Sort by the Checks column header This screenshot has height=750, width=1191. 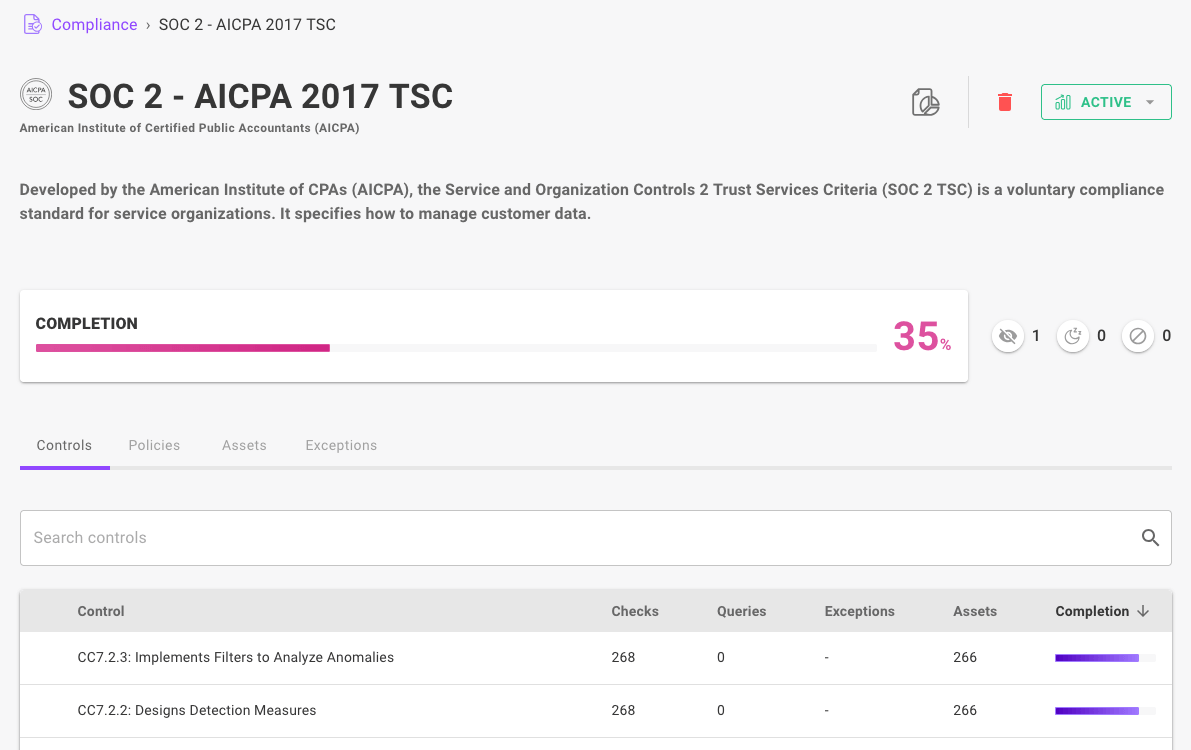(x=635, y=611)
